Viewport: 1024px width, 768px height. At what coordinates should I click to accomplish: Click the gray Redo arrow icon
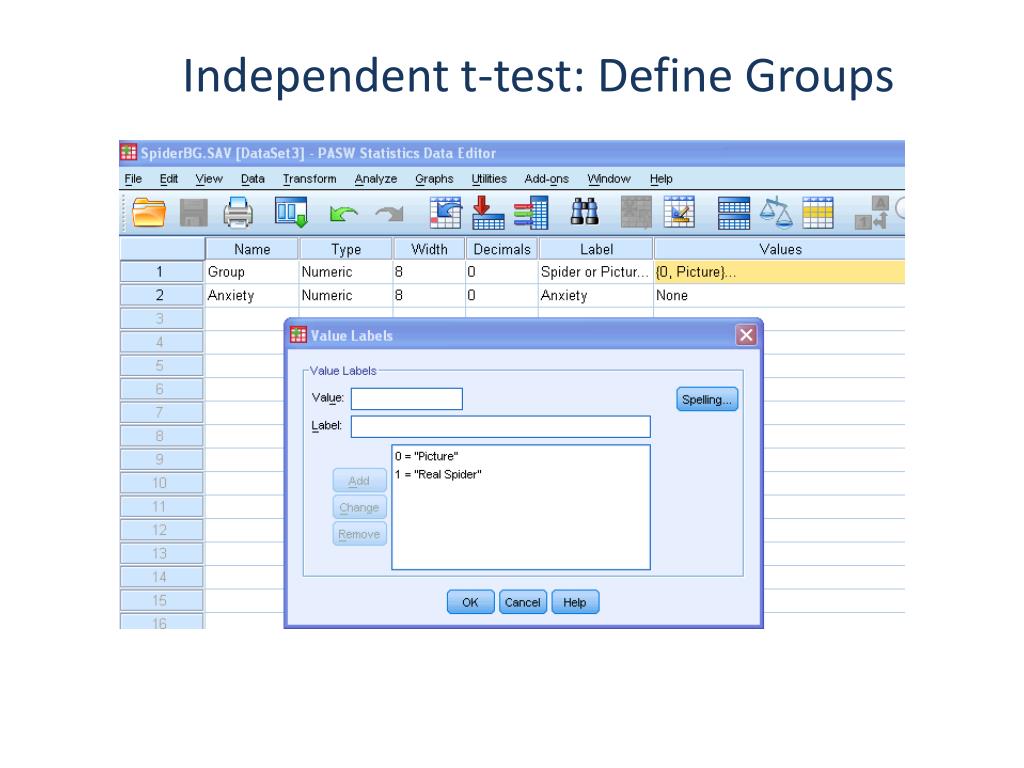coord(390,214)
